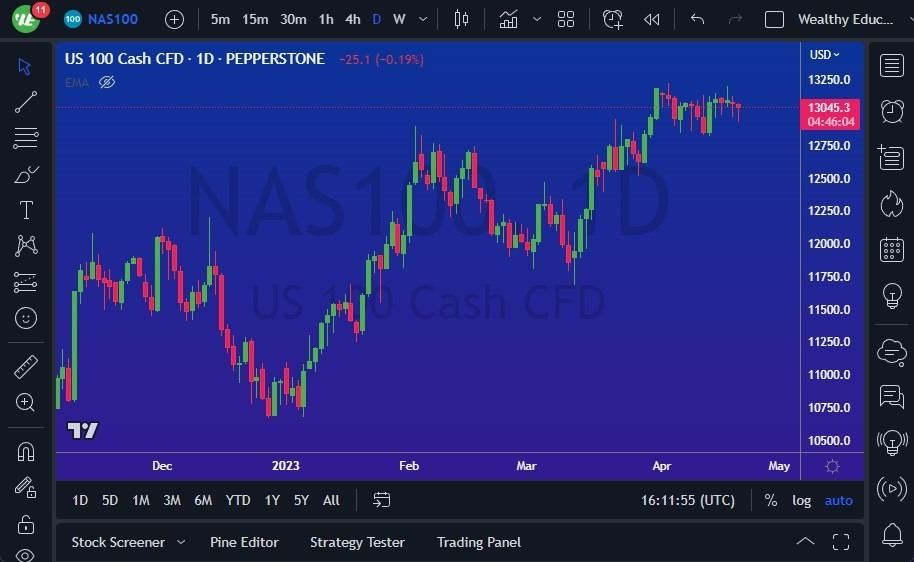Open the chart layout grid selector
This screenshot has width=914, height=562.
[x=565, y=19]
